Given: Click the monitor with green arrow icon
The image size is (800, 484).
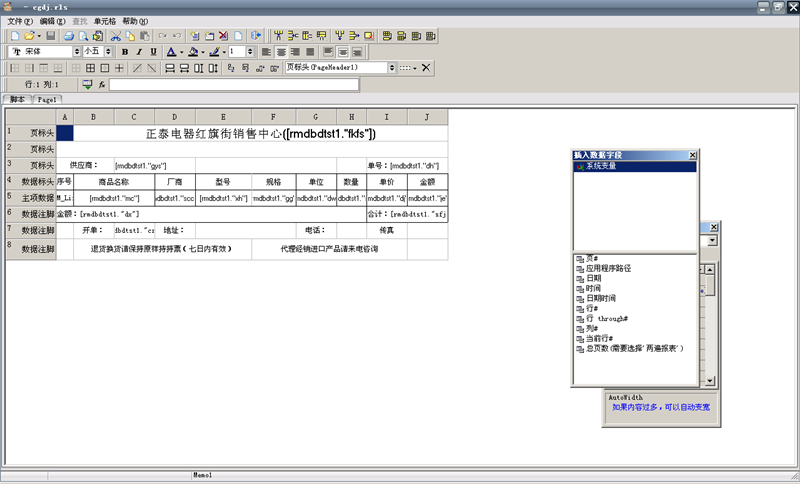Looking at the screenshot, I should coord(87,85).
